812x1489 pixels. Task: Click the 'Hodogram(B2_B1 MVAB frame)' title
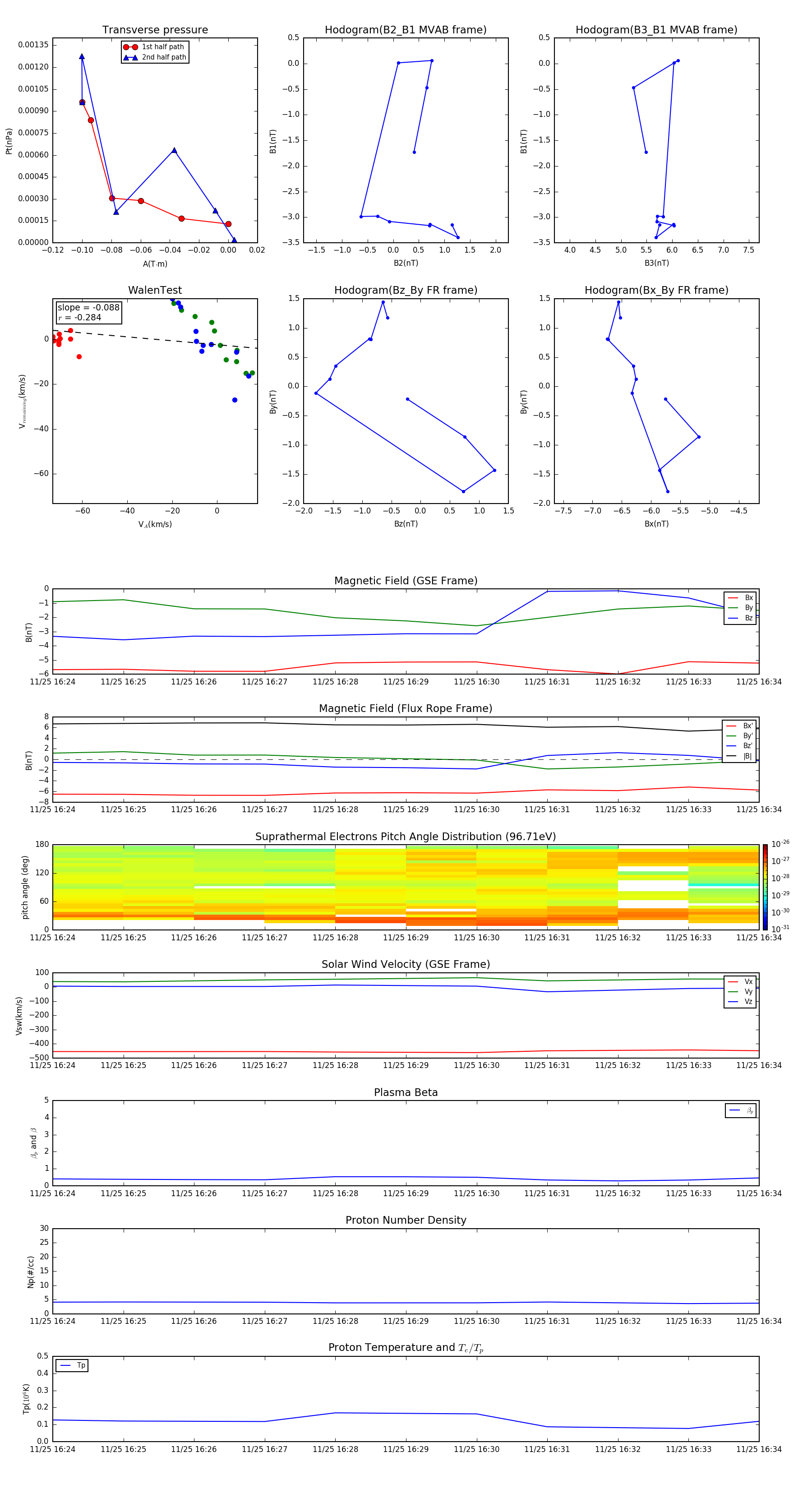[406, 29]
